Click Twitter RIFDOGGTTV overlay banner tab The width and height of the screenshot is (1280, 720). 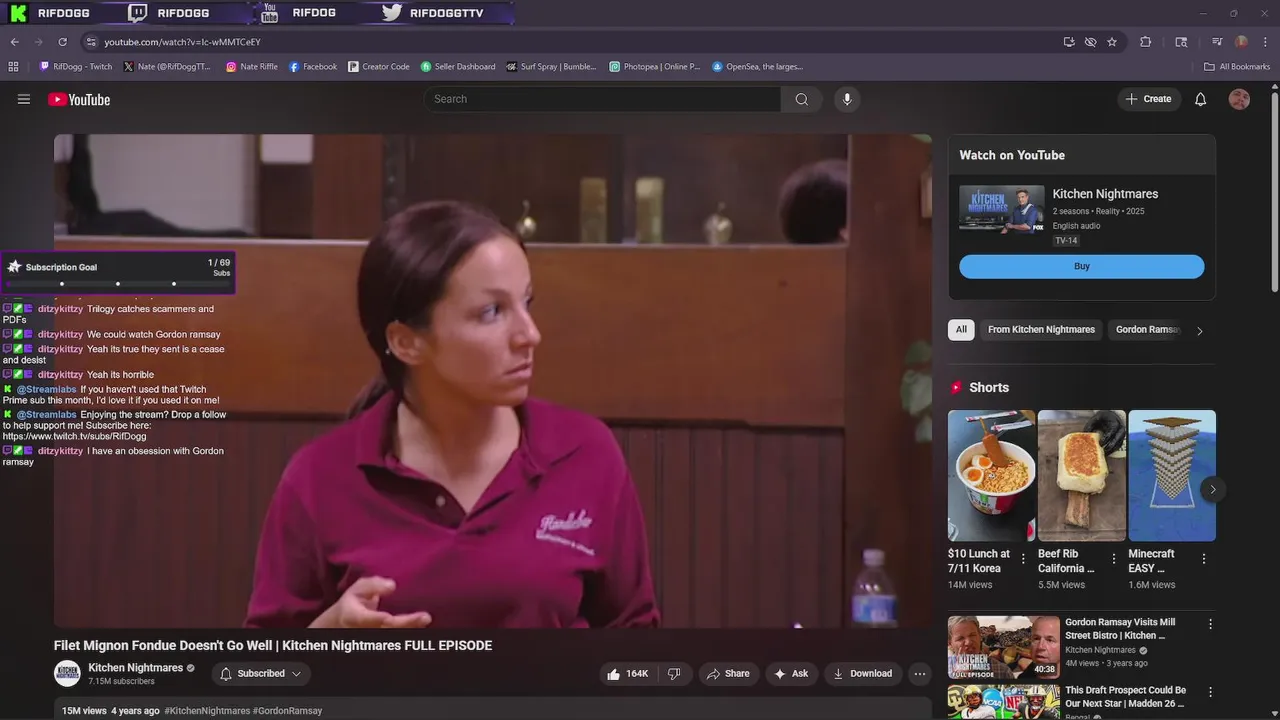433,13
